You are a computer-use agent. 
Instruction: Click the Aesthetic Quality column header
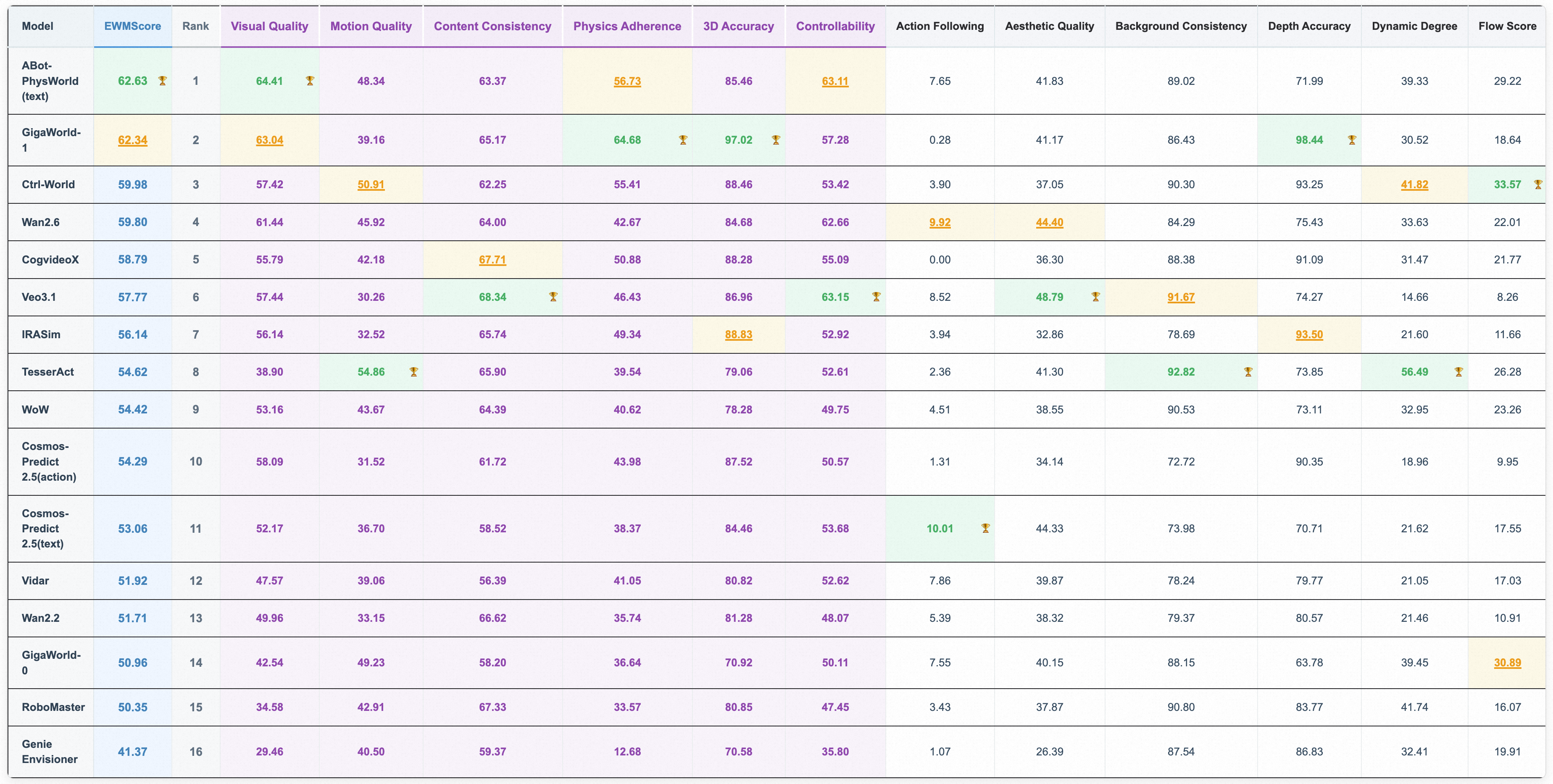coord(1050,26)
